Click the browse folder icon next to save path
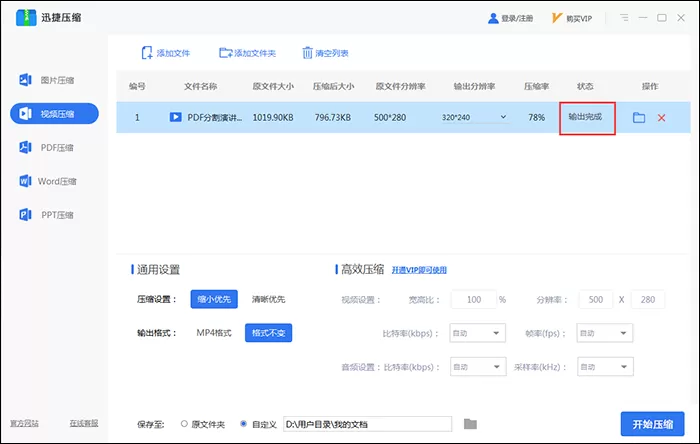This screenshot has width=700, height=444. 470,423
